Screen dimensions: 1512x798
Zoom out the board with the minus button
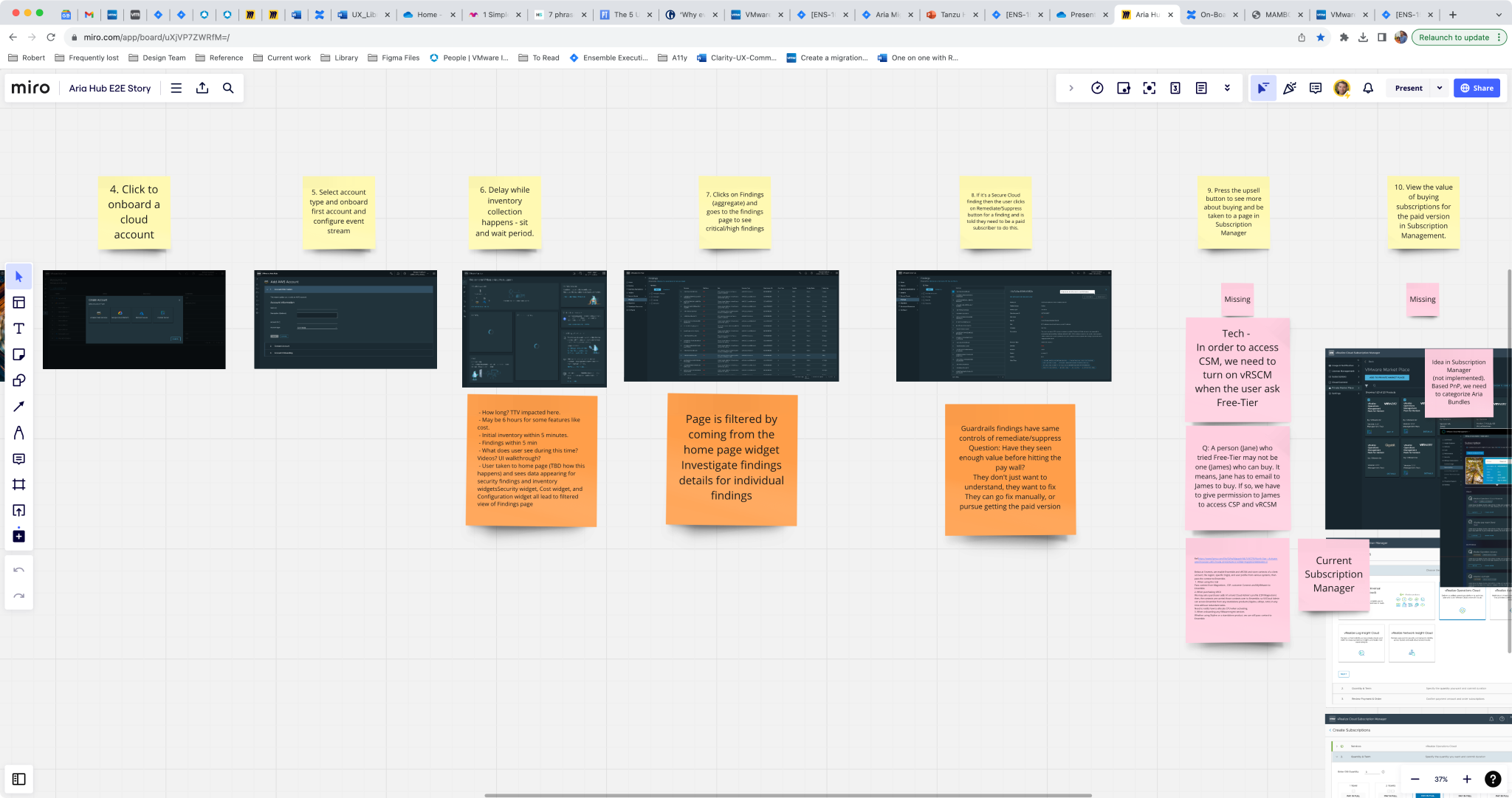coord(1415,779)
